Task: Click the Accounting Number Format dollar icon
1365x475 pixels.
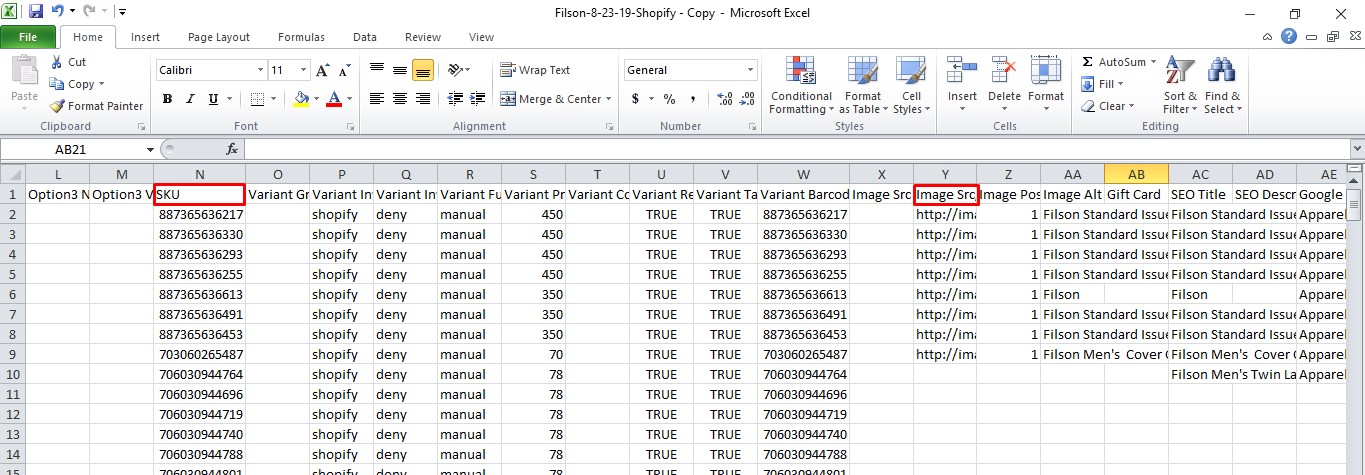Action: tap(636, 99)
